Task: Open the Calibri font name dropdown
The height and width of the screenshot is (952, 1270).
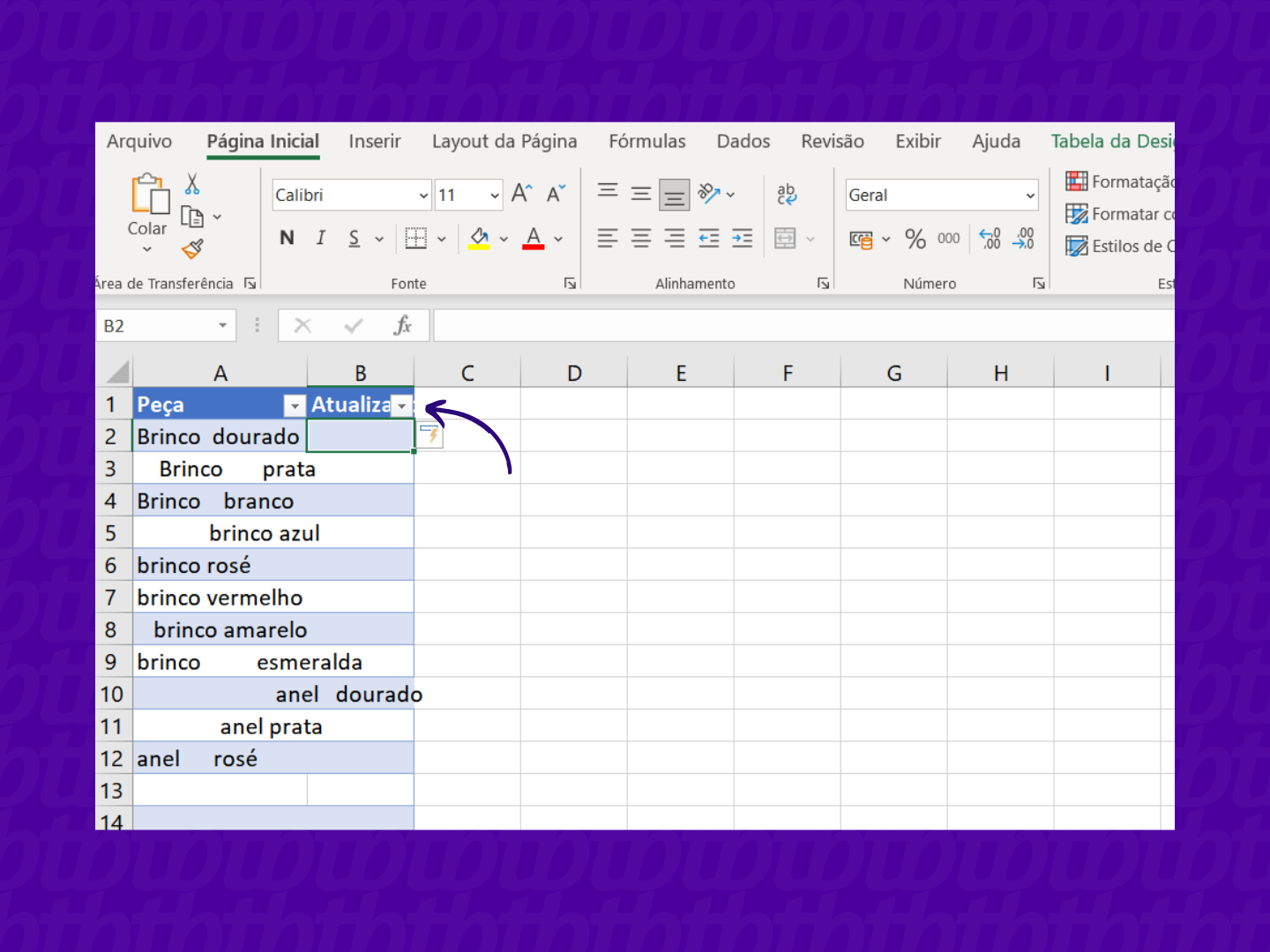Action: [x=423, y=196]
